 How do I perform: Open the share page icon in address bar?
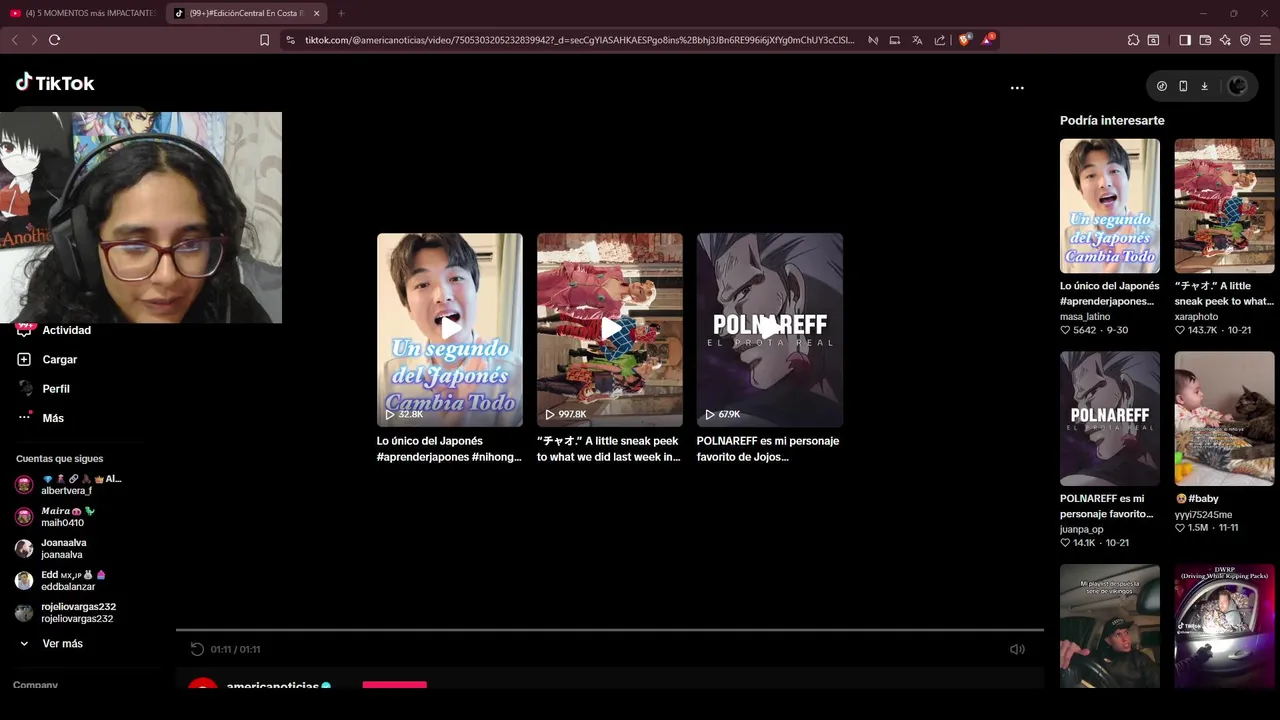click(x=940, y=40)
